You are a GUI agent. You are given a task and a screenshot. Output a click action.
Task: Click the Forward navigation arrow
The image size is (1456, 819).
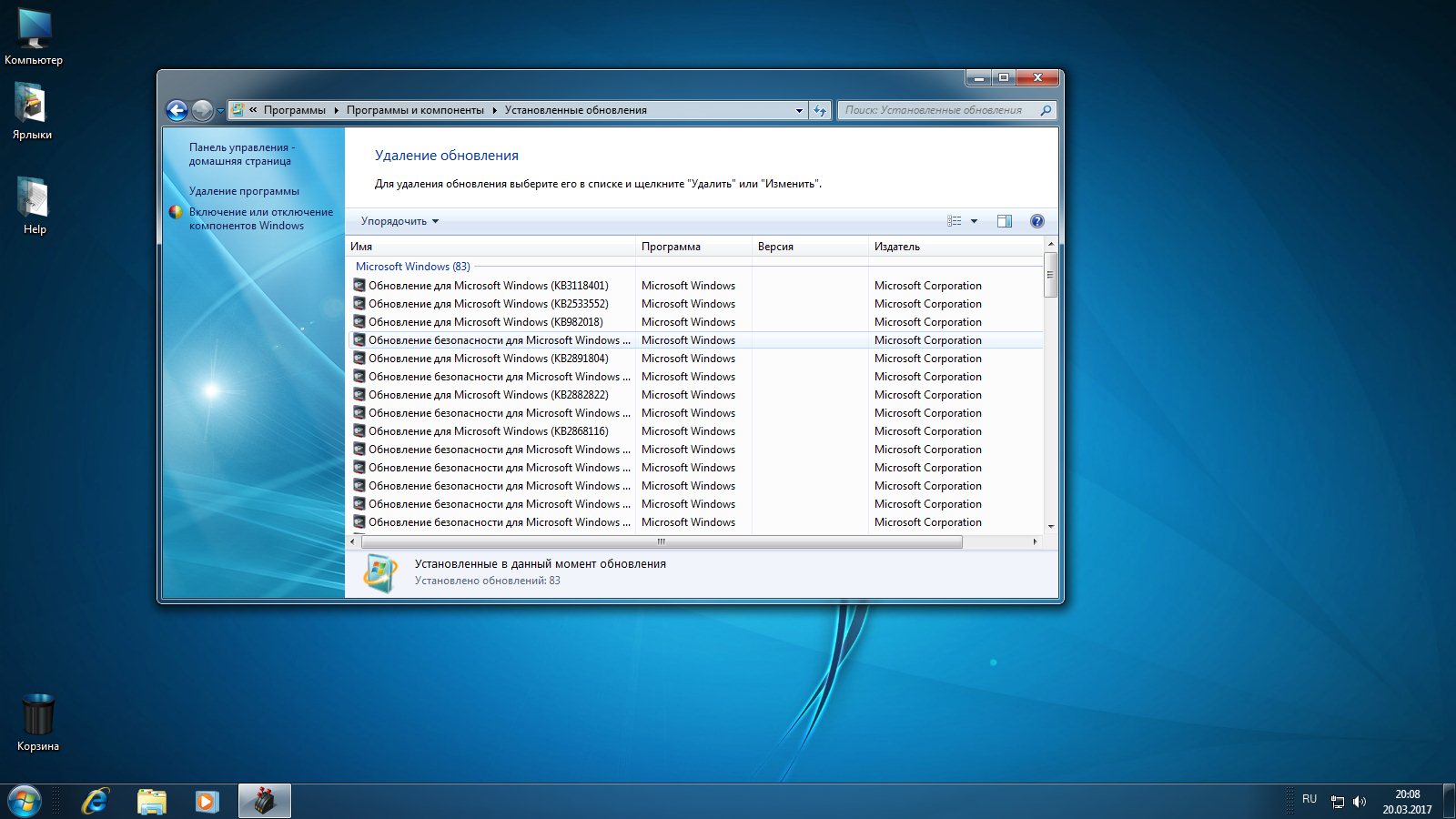202,110
